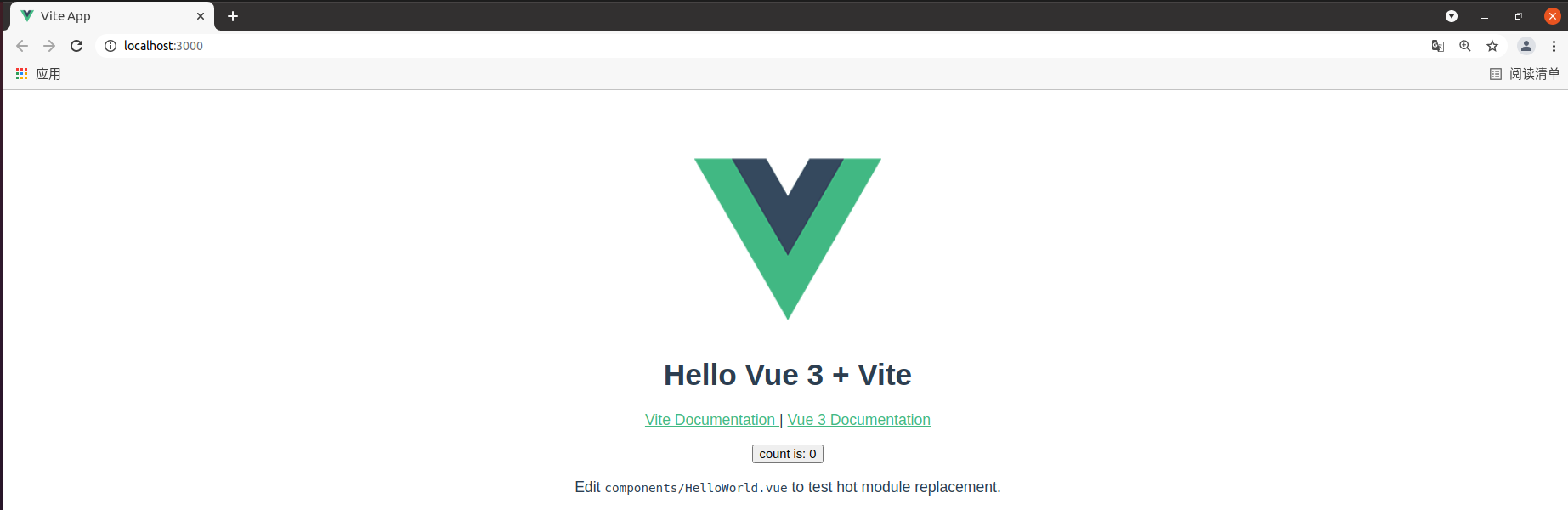Image resolution: width=1568 pixels, height=510 pixels.
Task: Go back to previous page
Action: point(22,46)
